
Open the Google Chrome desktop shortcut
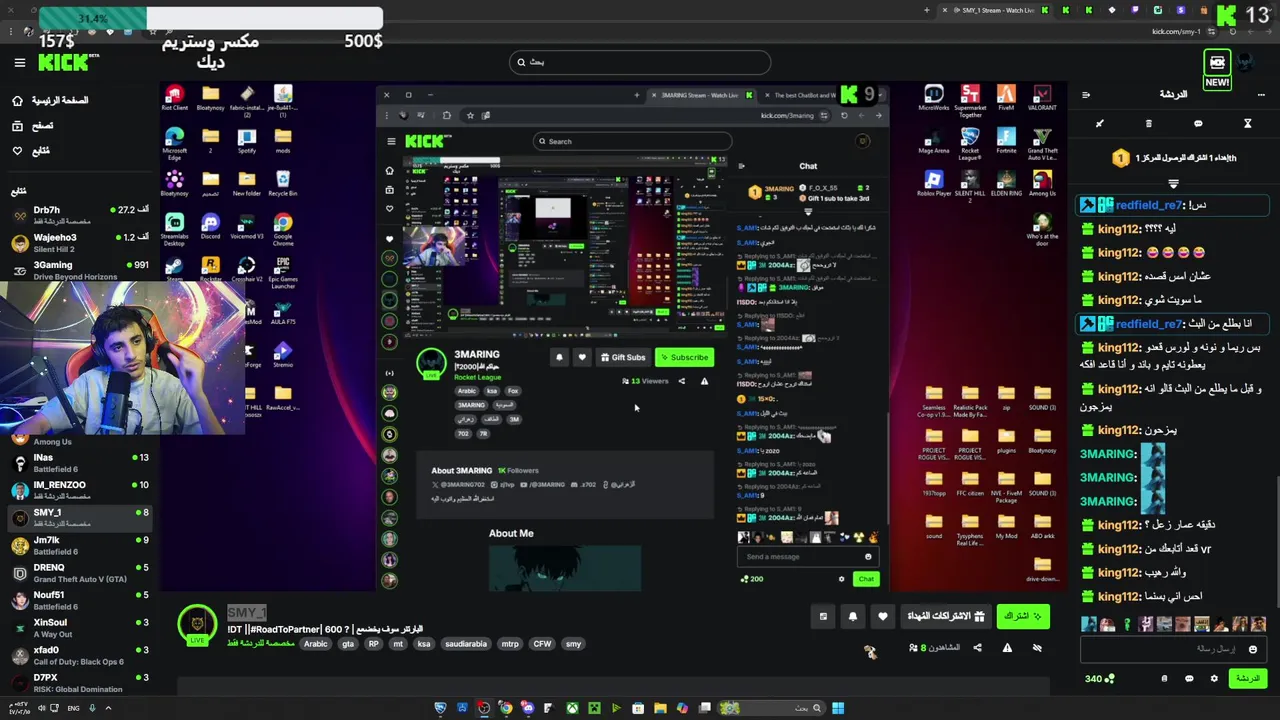[283, 230]
